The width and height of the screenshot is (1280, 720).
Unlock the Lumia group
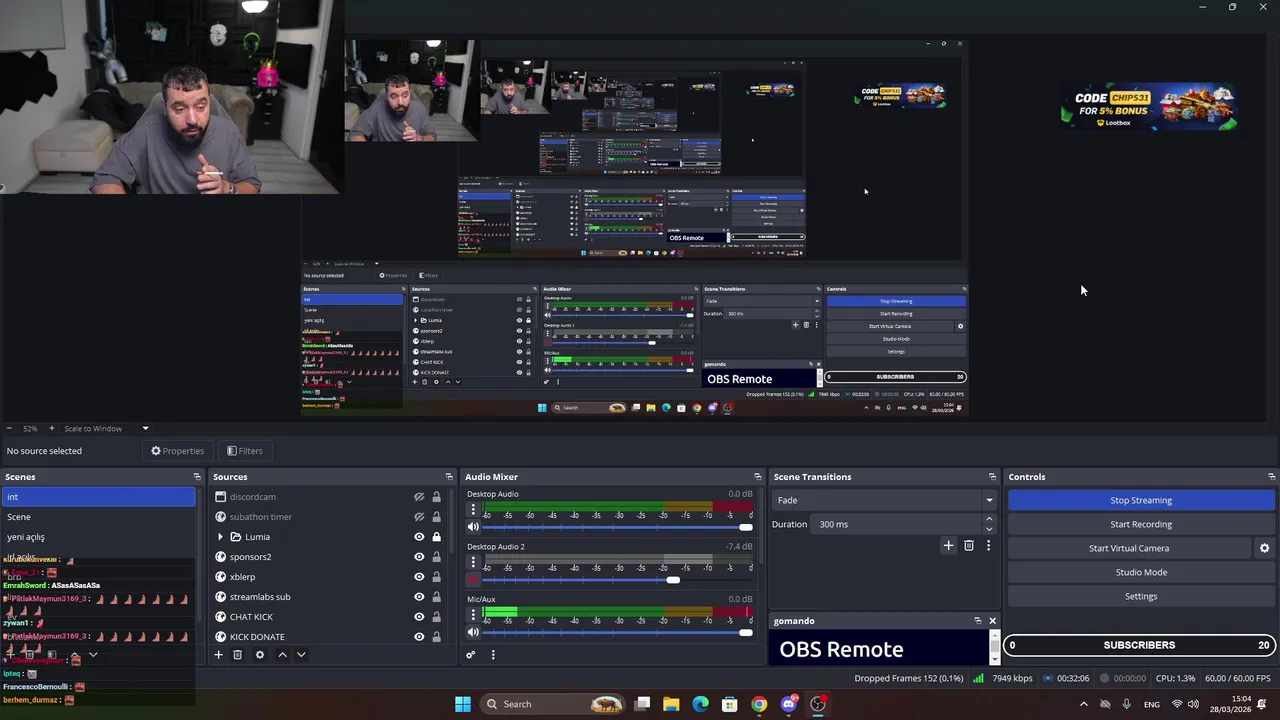click(436, 537)
